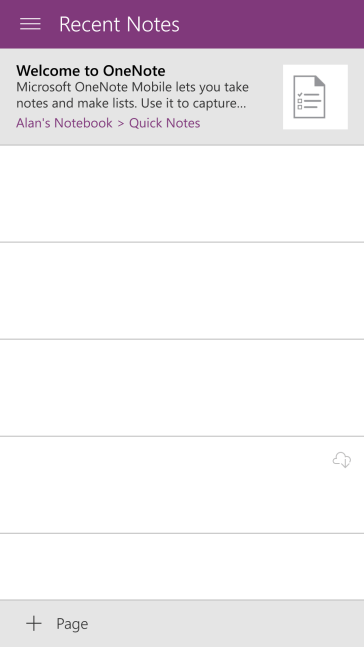Tap the Page label in bottom bar
Screen dimensions: 364x647
point(72,623)
